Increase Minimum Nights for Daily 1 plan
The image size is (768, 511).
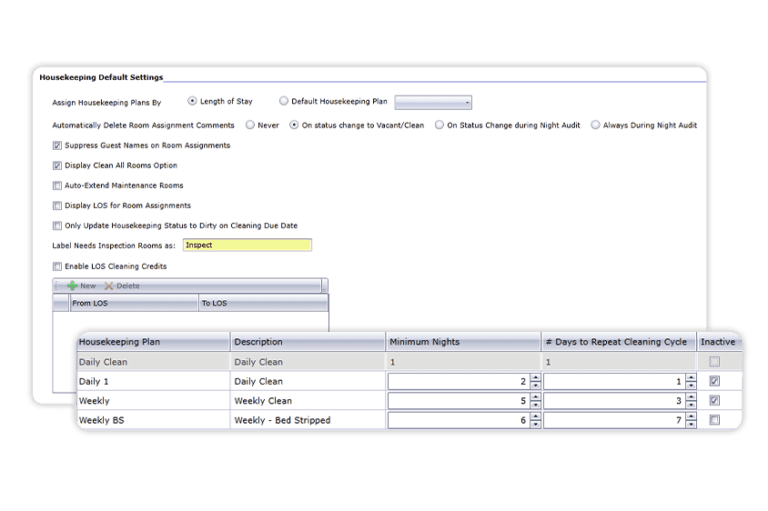(535, 377)
